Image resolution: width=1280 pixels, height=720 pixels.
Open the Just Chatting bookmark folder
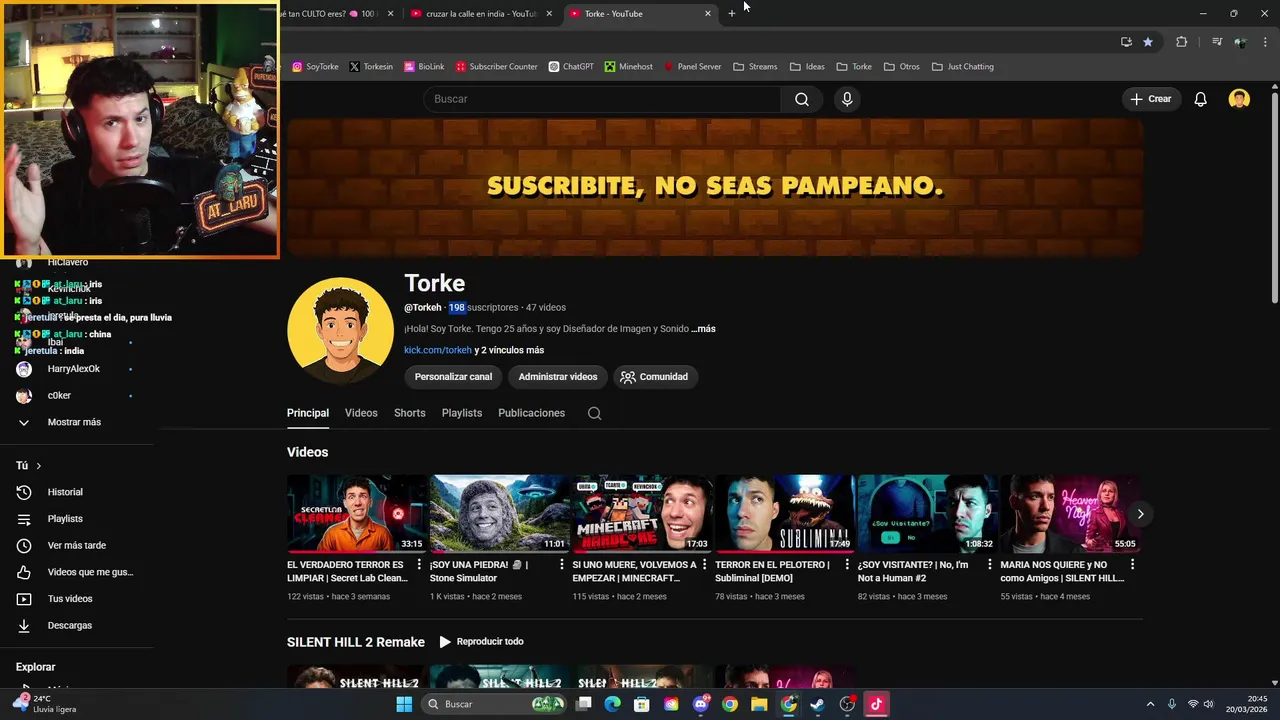point(963,67)
